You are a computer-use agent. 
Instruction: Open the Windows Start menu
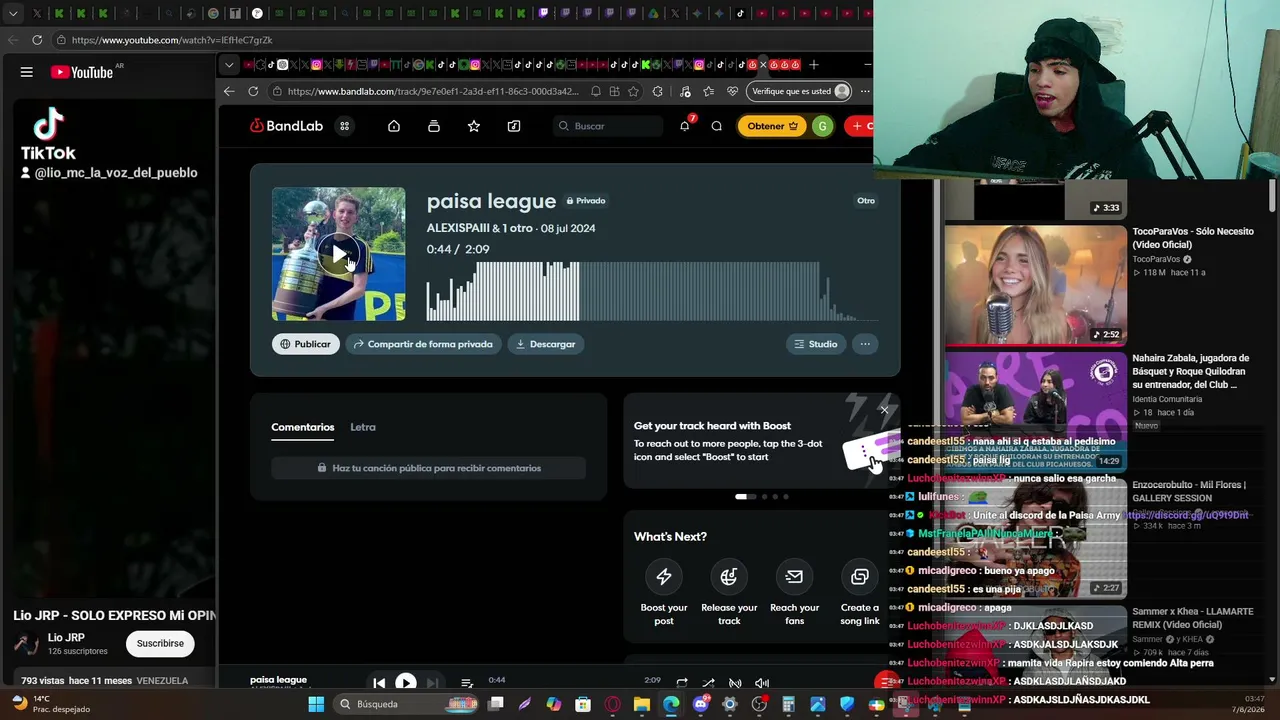coord(316,704)
